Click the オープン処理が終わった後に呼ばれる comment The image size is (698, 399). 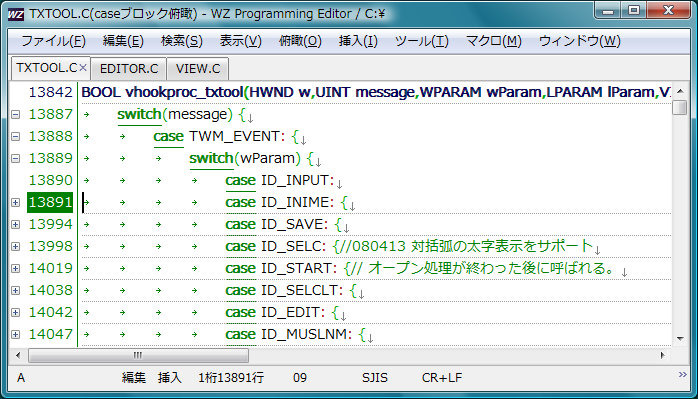point(492,268)
